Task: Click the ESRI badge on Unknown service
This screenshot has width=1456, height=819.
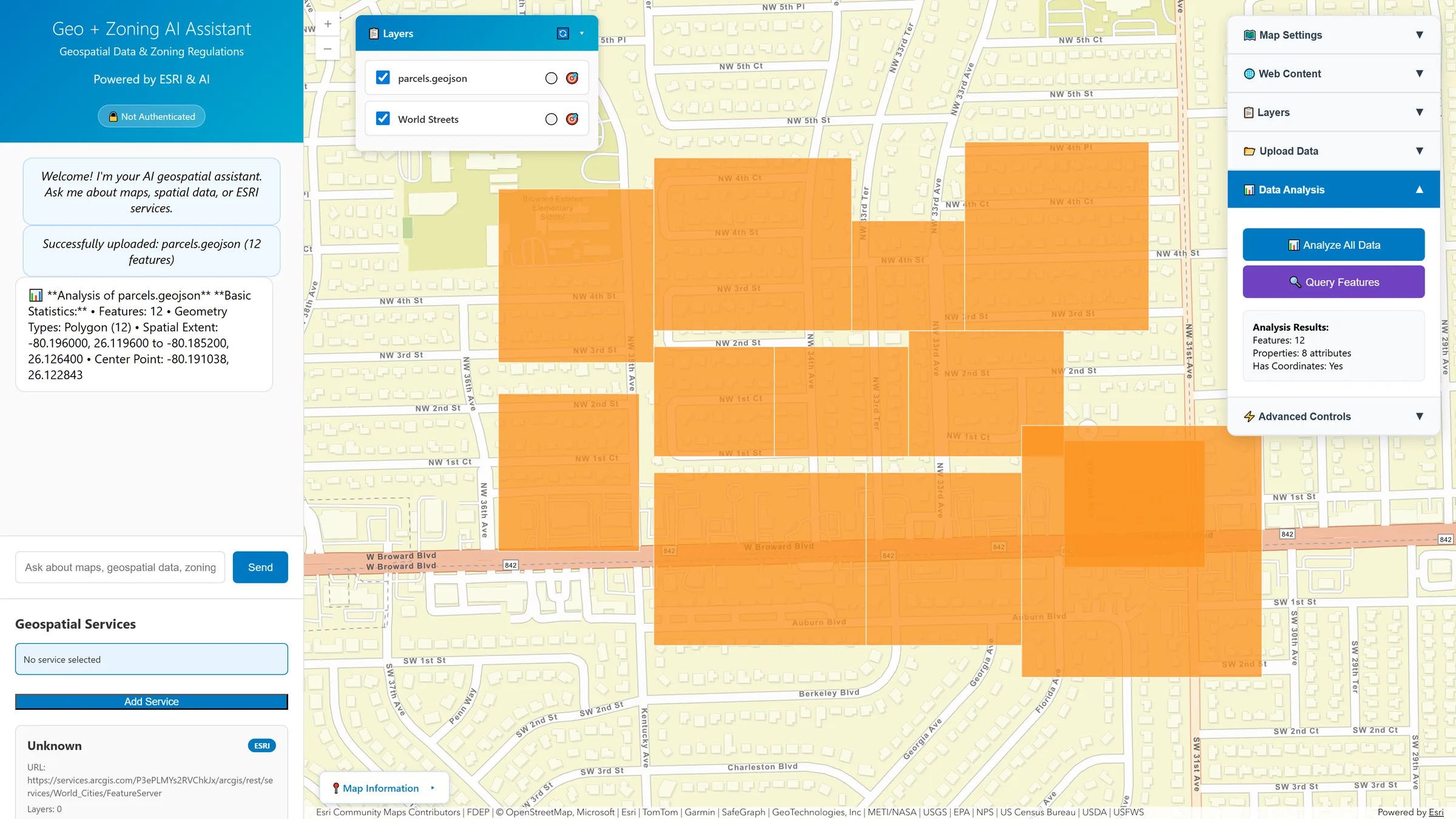Action: [x=262, y=746]
